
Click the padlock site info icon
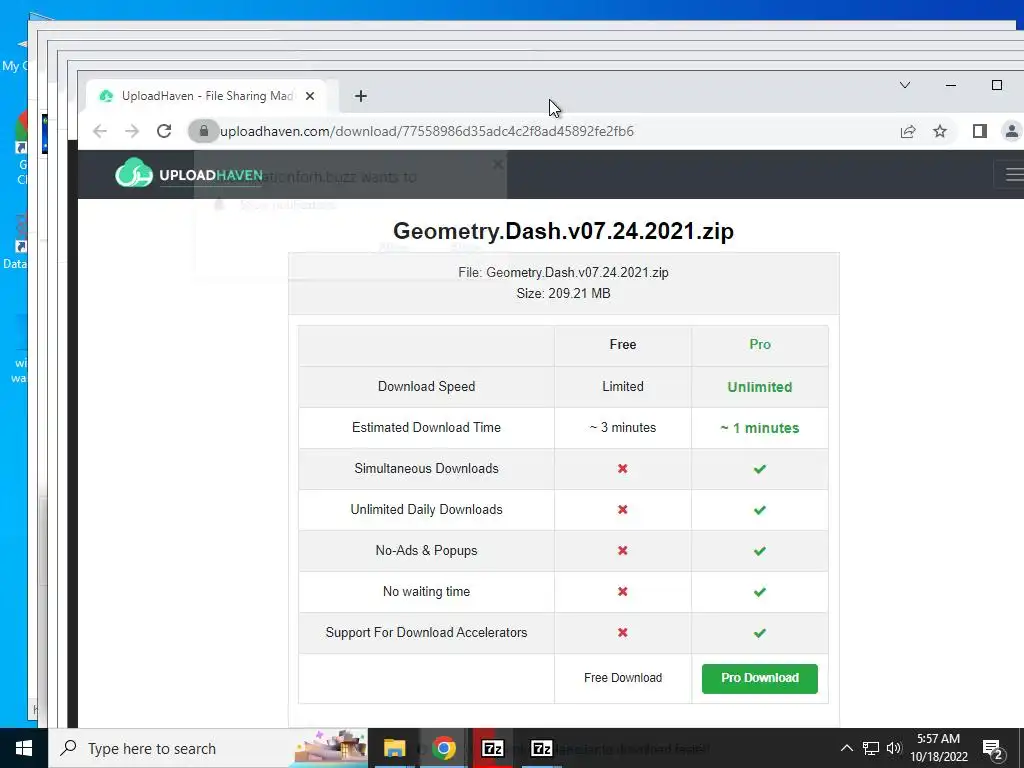(x=204, y=131)
